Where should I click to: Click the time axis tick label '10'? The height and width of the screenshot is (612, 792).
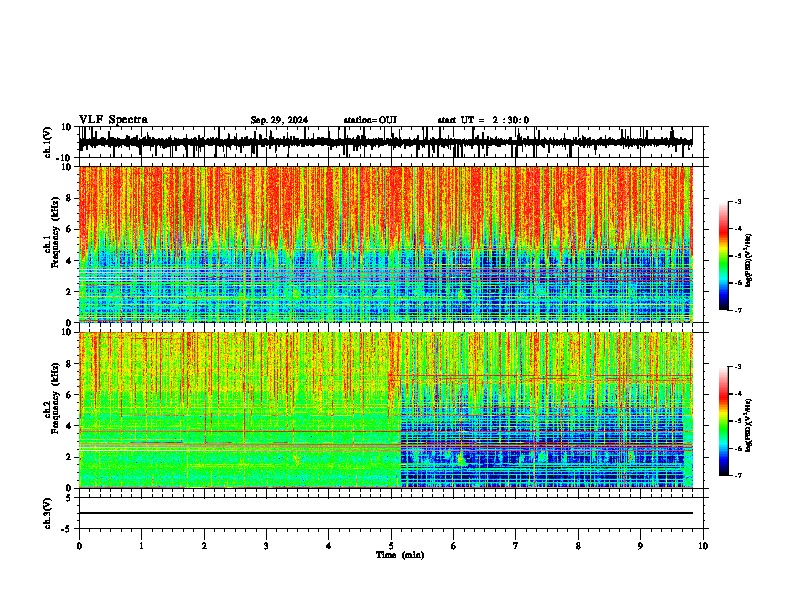pyautogui.click(x=703, y=546)
